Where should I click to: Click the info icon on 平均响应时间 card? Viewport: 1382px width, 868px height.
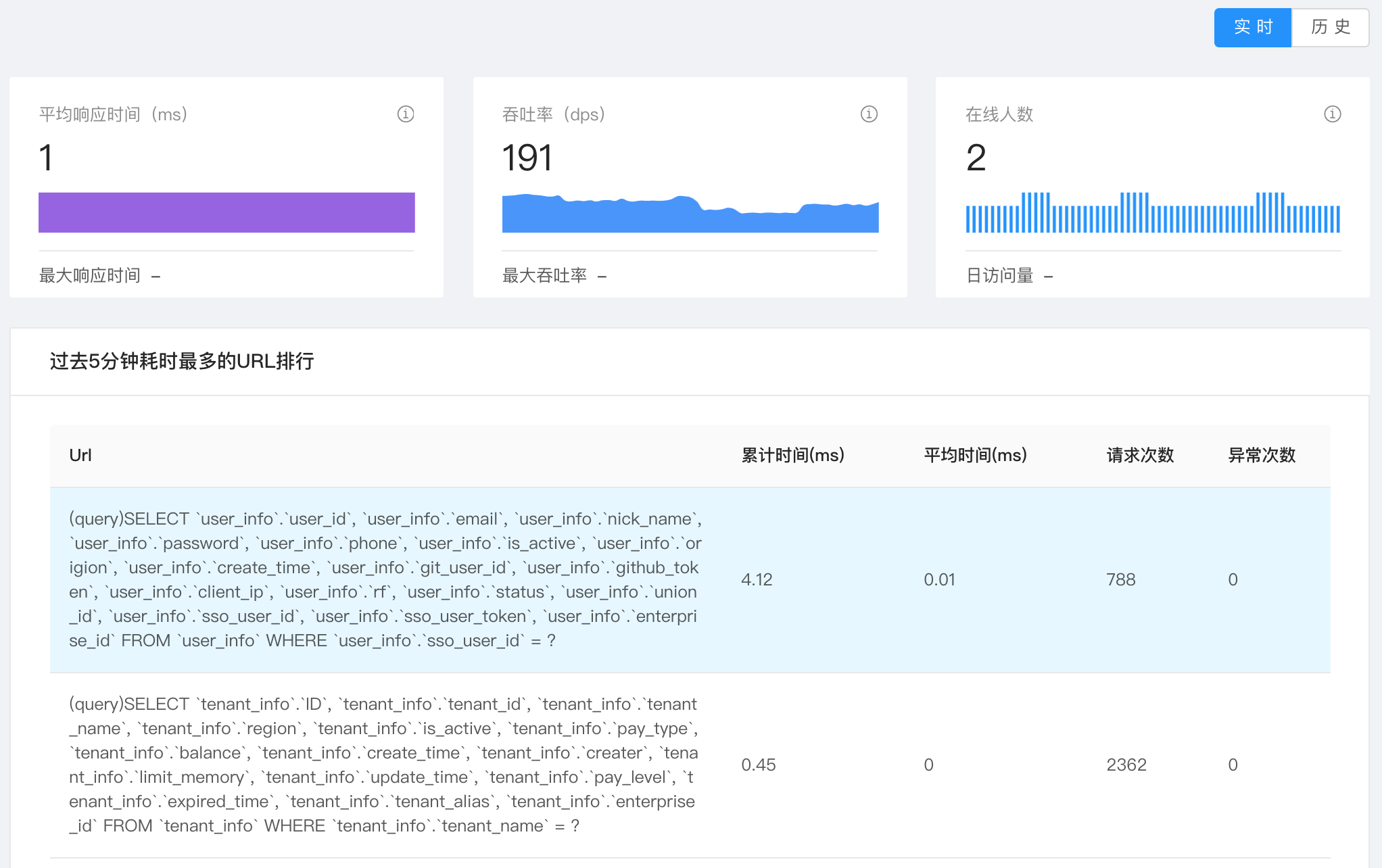tap(406, 114)
